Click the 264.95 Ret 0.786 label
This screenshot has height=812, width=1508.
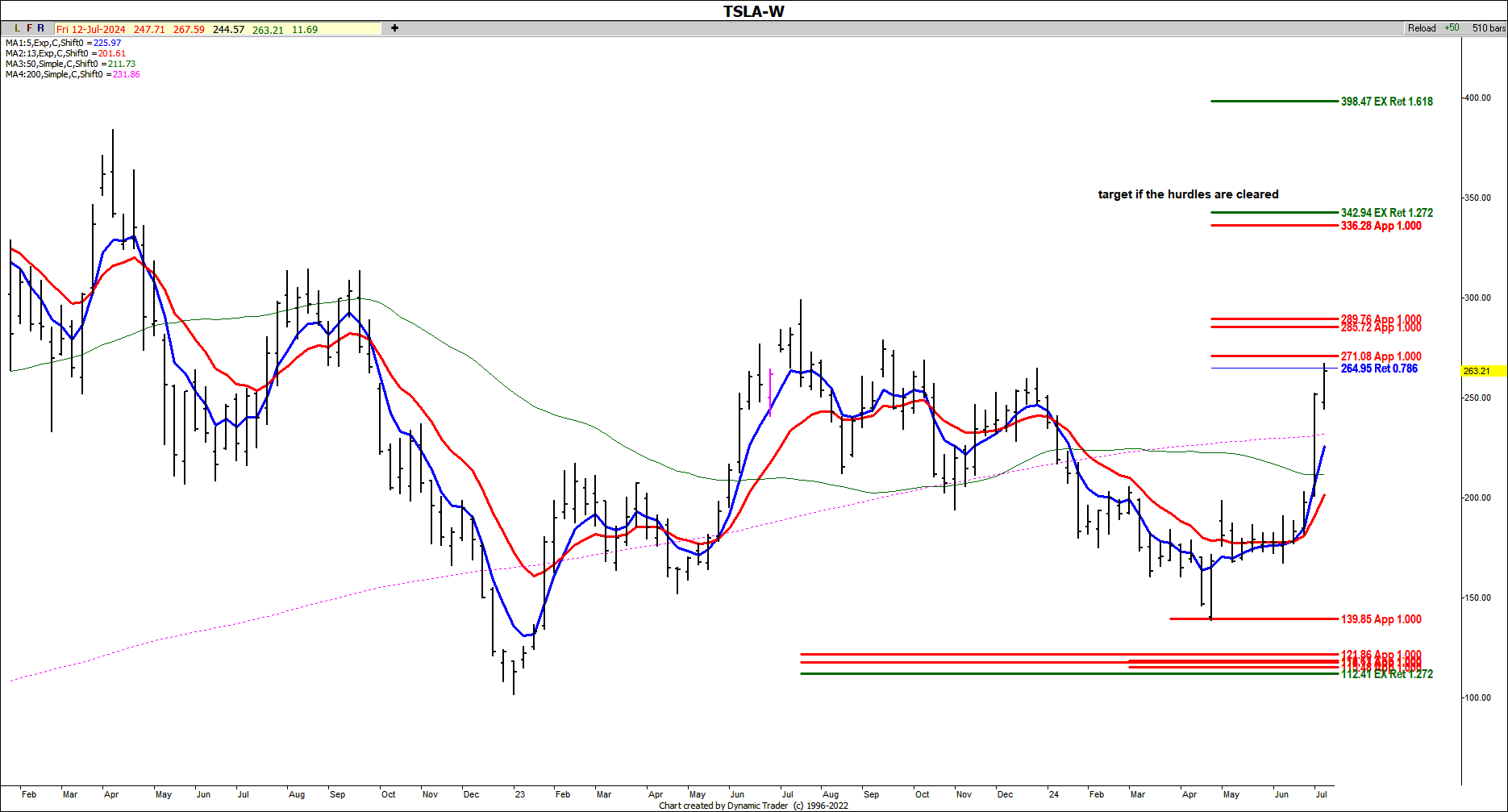pos(1379,369)
